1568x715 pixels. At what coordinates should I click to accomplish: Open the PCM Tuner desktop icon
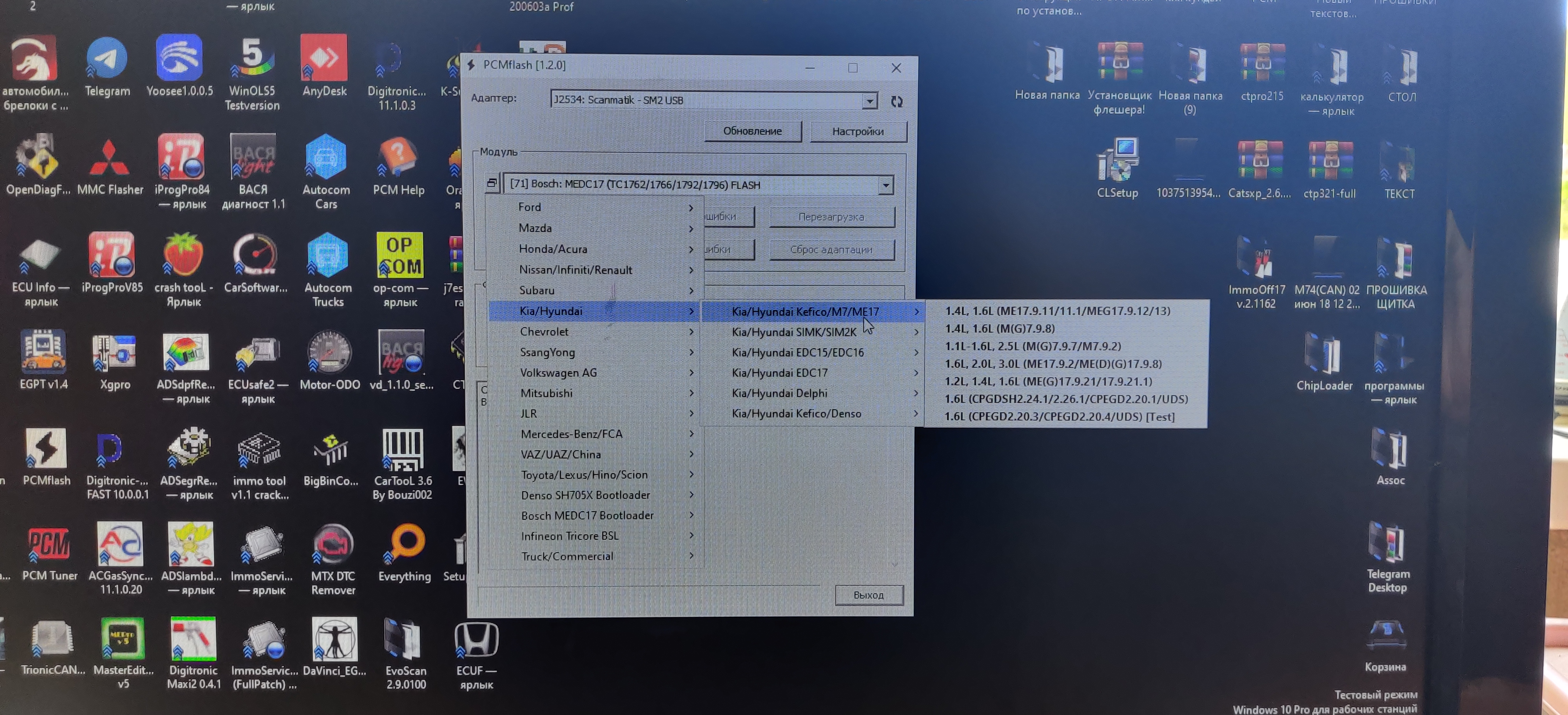(x=49, y=544)
